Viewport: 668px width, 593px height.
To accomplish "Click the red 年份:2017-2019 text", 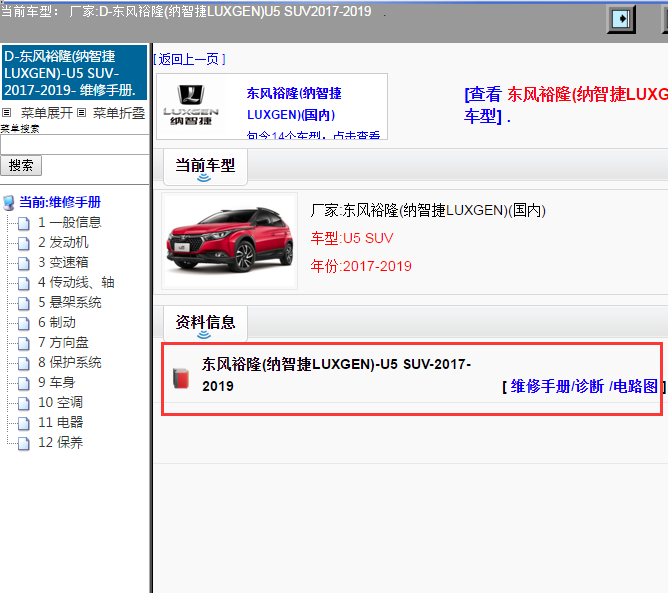I will click(x=361, y=266).
